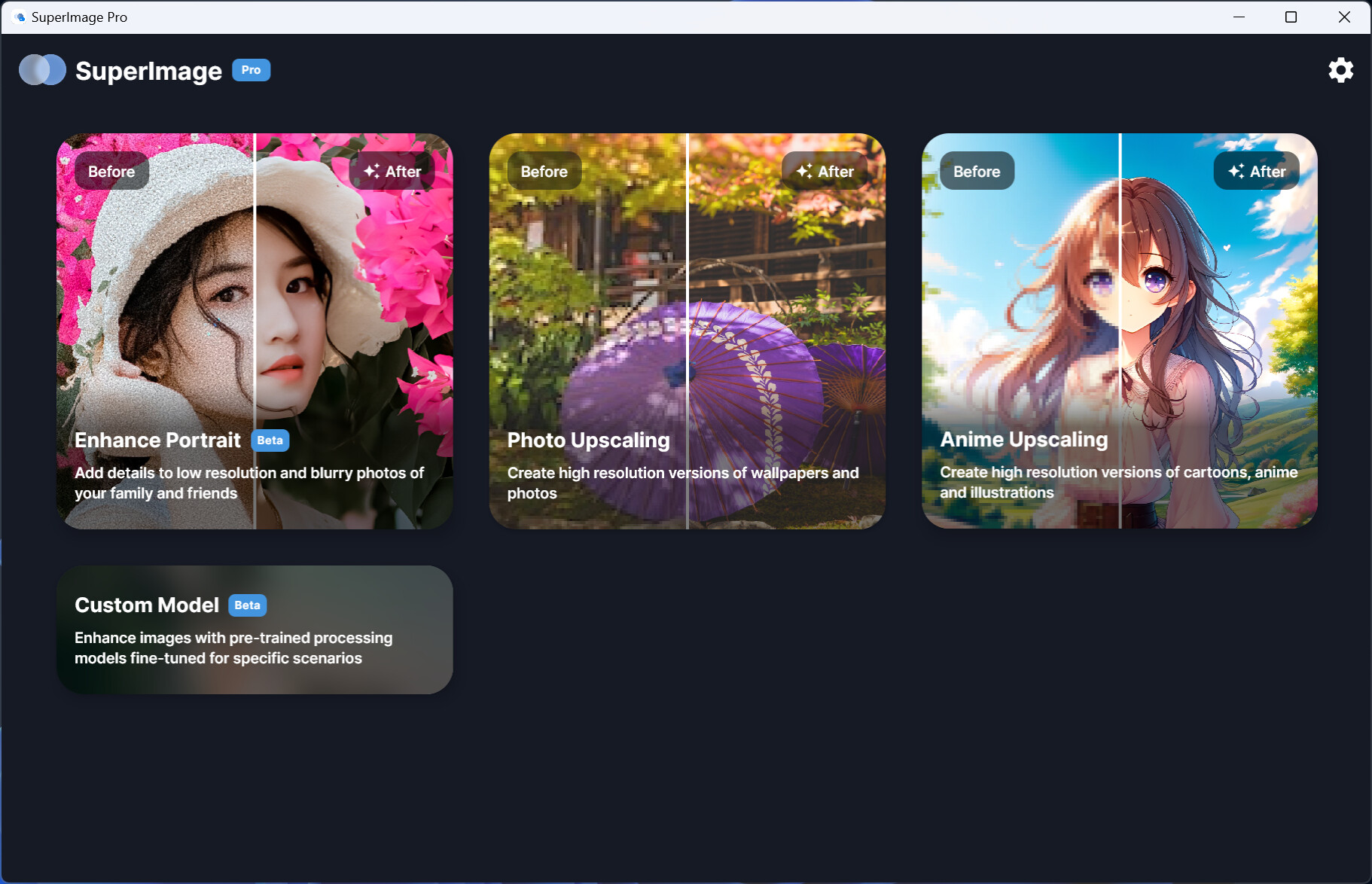The width and height of the screenshot is (1372, 884).
Task: Click Before label on Photo Upscaling card
Action: (x=544, y=171)
